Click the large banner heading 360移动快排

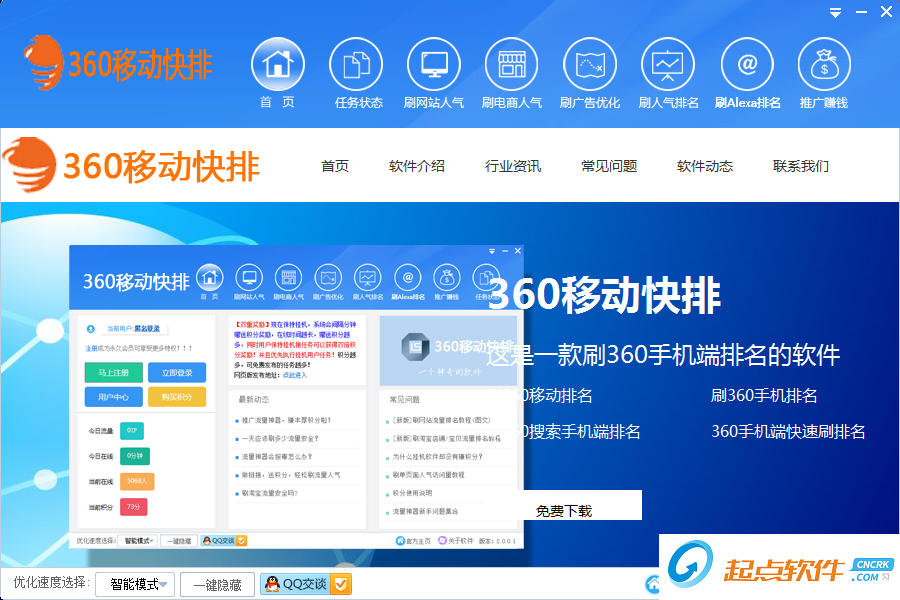coord(604,295)
